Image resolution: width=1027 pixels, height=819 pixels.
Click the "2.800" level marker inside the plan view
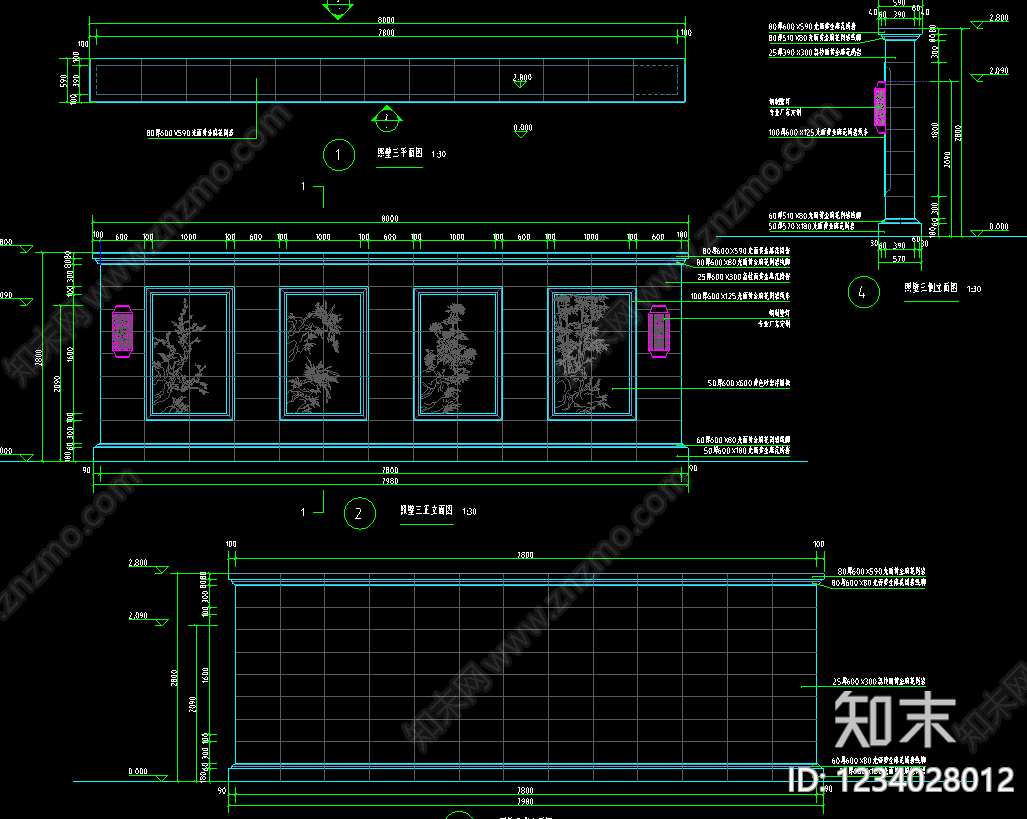[x=522, y=80]
